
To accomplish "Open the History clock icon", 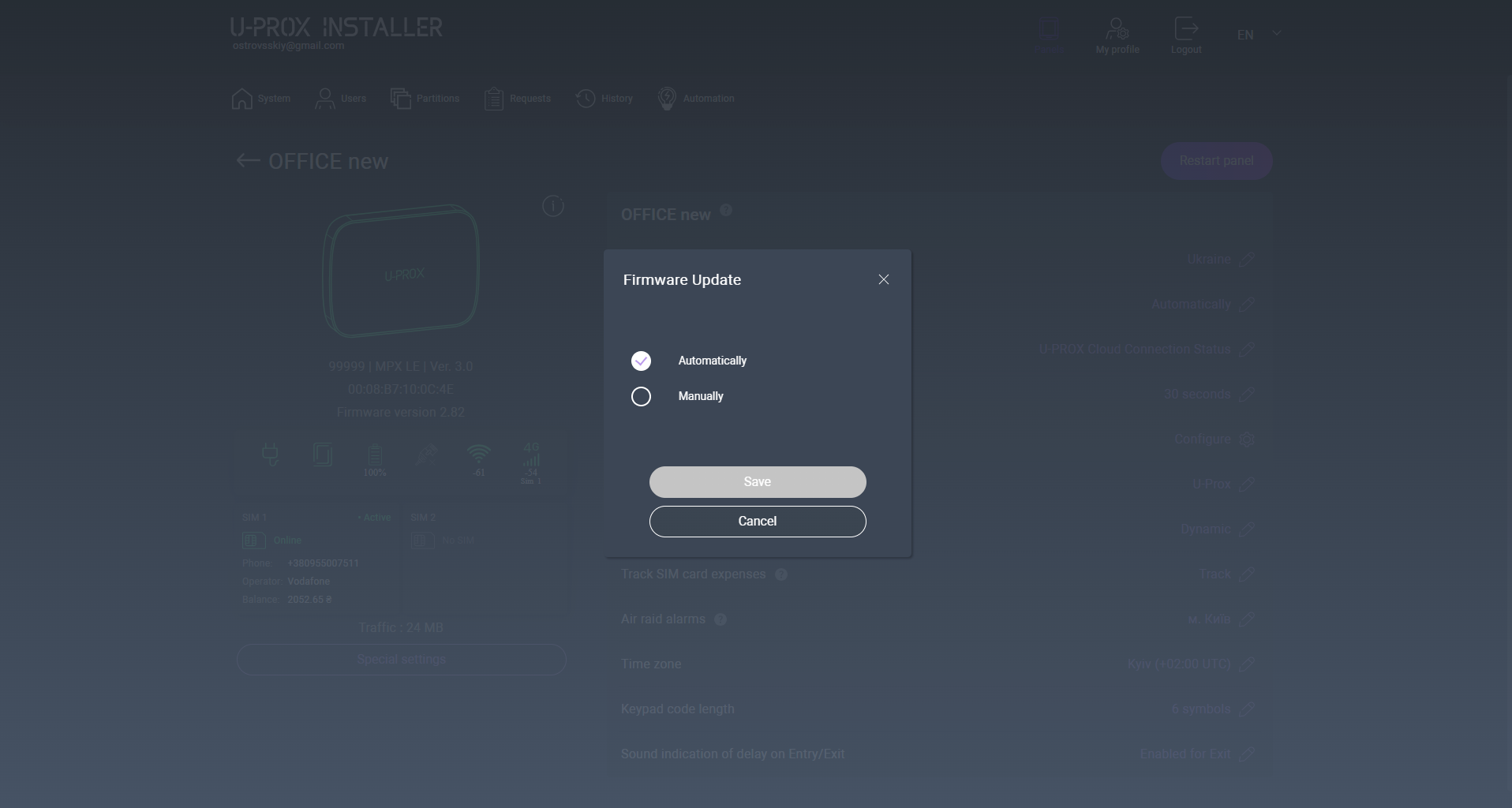I will pos(586,99).
